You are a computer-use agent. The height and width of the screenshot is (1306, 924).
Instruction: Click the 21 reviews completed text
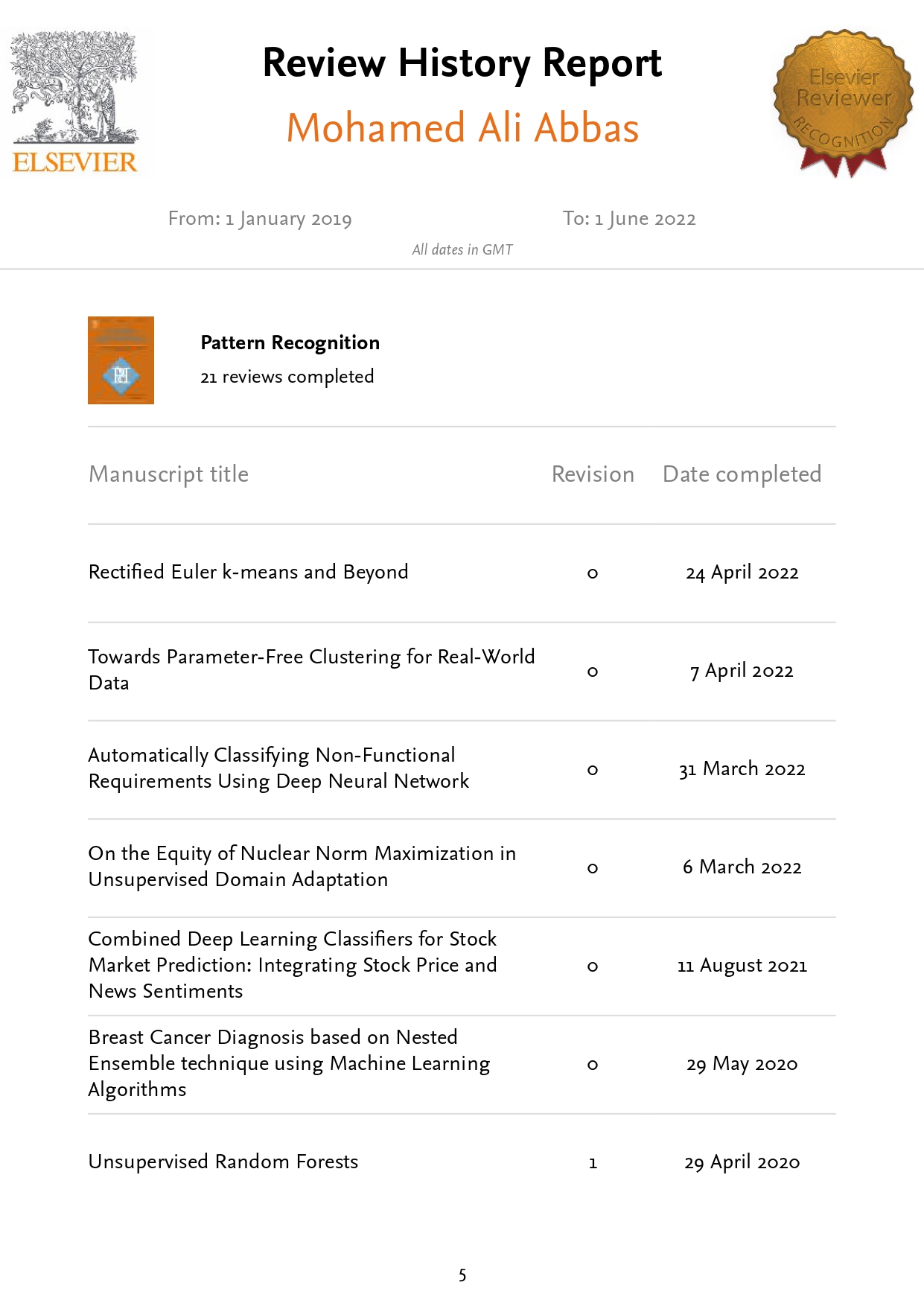point(287,377)
